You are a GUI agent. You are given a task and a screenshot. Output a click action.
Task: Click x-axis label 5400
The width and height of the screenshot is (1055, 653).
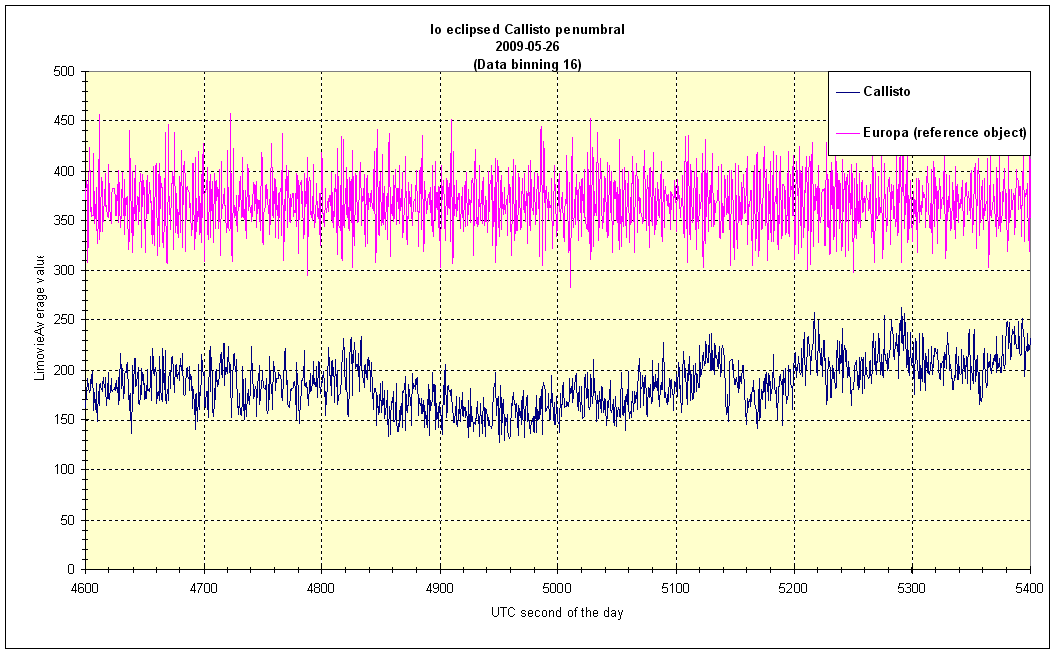click(x=1030, y=588)
